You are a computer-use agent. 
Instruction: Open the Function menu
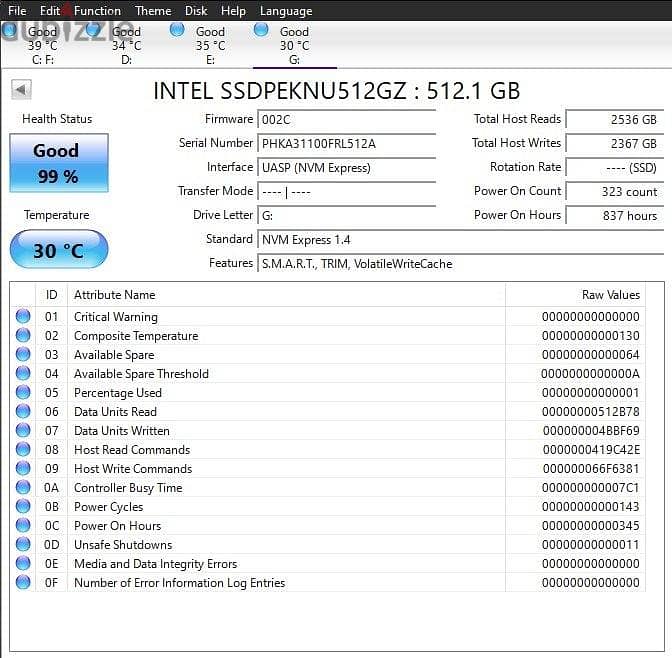pyautogui.click(x=97, y=11)
